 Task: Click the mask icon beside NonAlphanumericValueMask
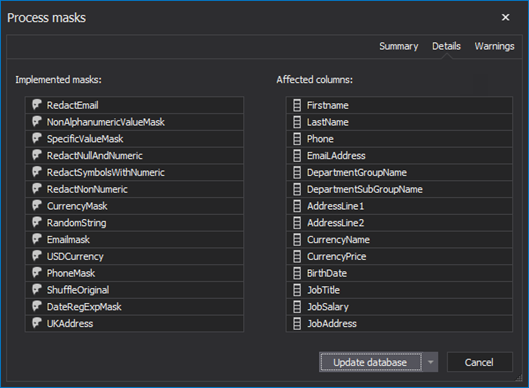click(37, 121)
